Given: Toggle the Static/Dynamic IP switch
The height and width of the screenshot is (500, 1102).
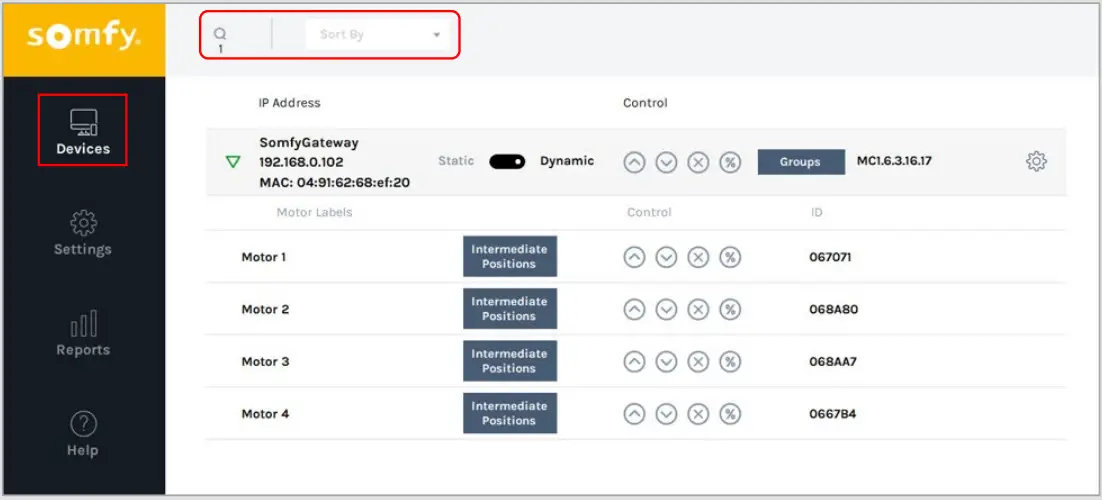Looking at the screenshot, I should (507, 162).
